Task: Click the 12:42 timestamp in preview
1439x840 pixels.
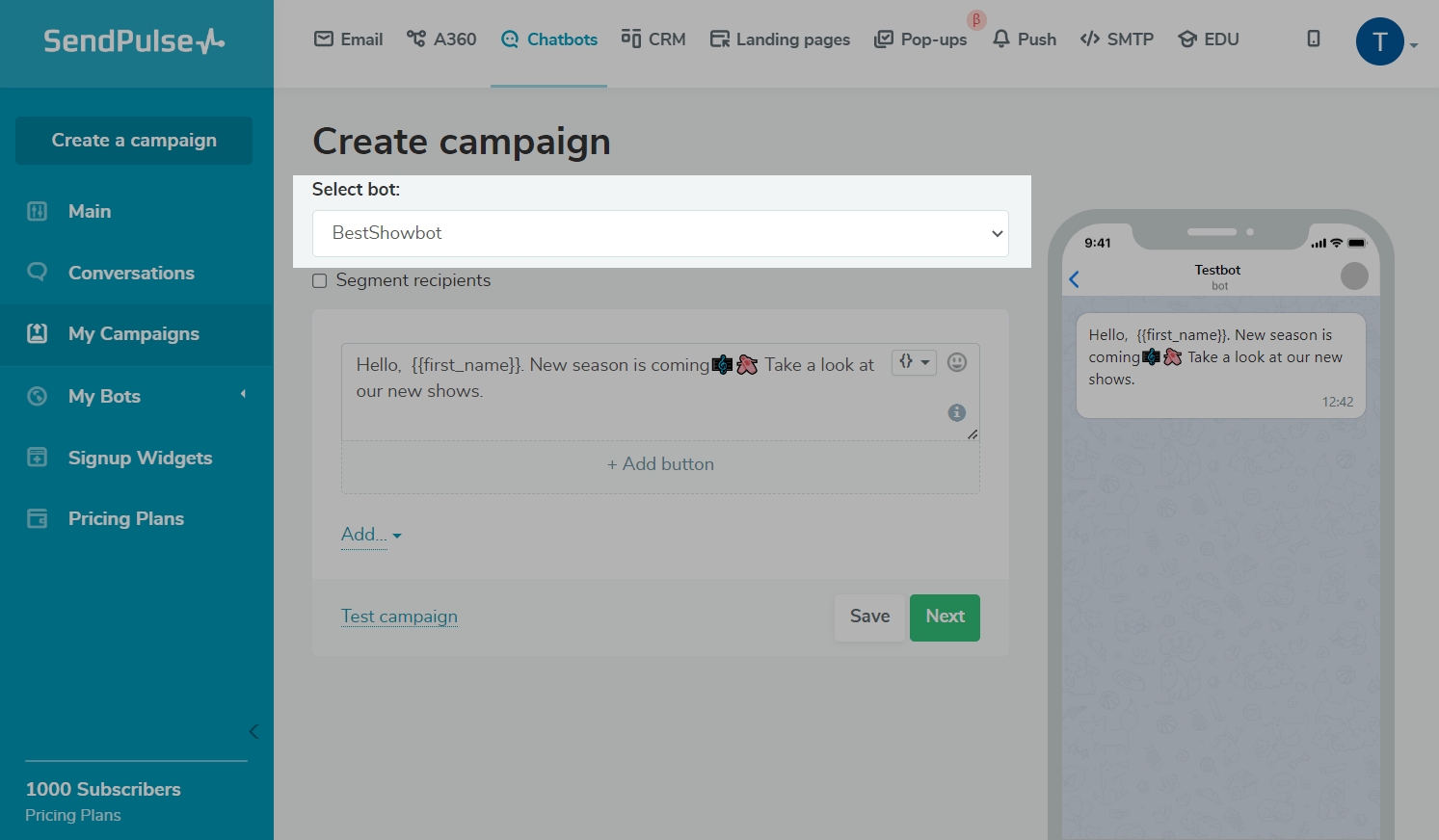Action: pos(1338,402)
